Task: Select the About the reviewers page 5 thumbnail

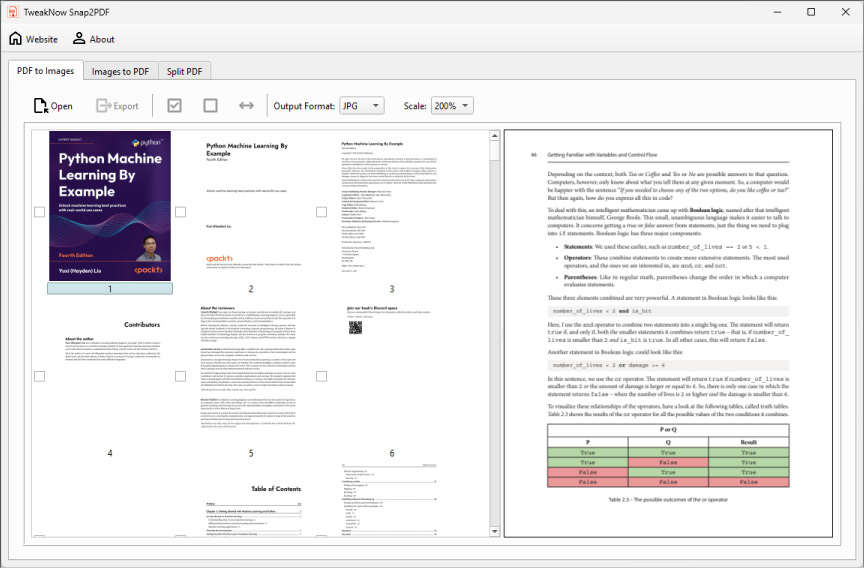Action: click(251, 370)
